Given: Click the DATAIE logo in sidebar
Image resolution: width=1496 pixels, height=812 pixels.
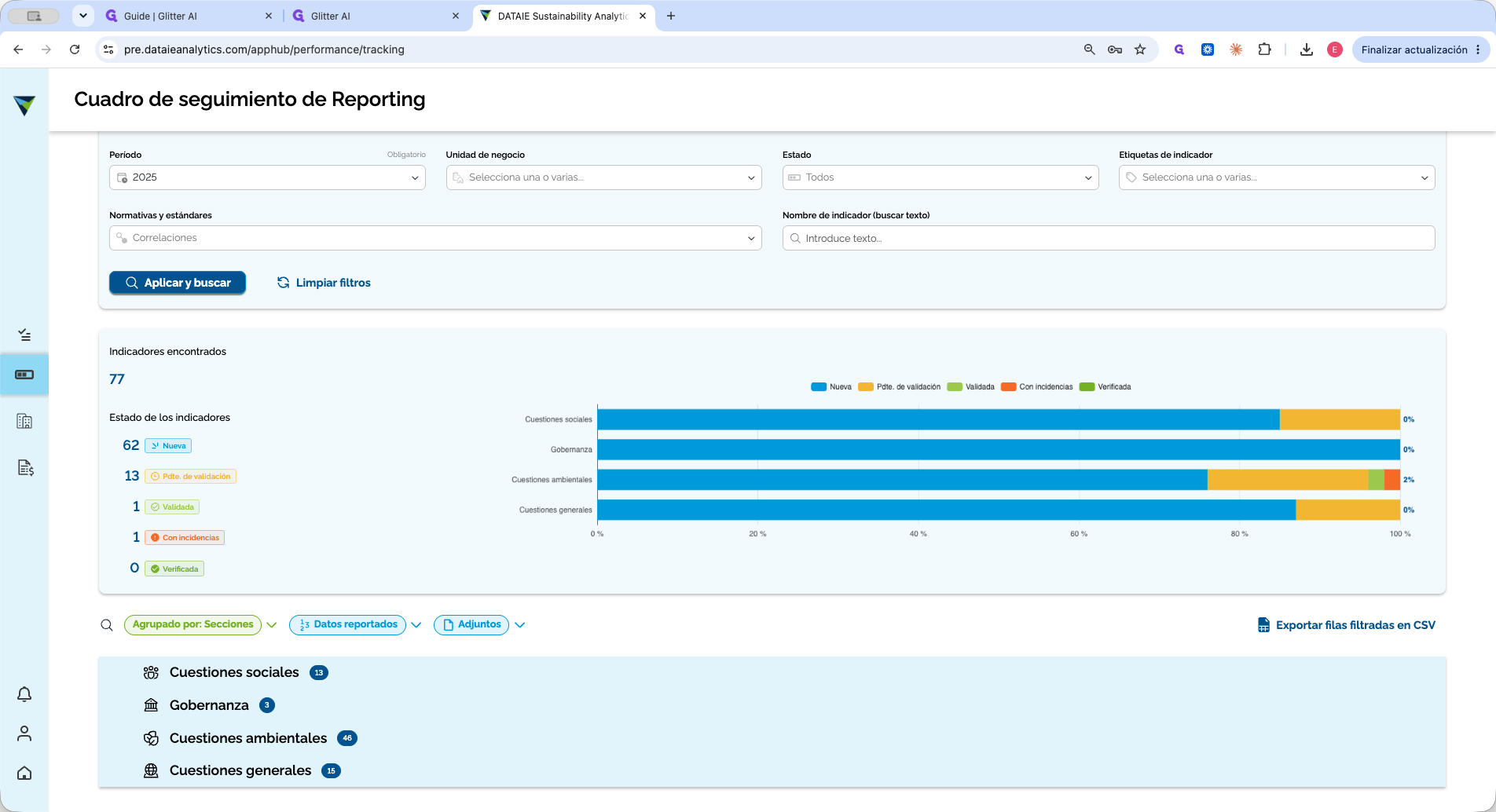Looking at the screenshot, I should (24, 105).
